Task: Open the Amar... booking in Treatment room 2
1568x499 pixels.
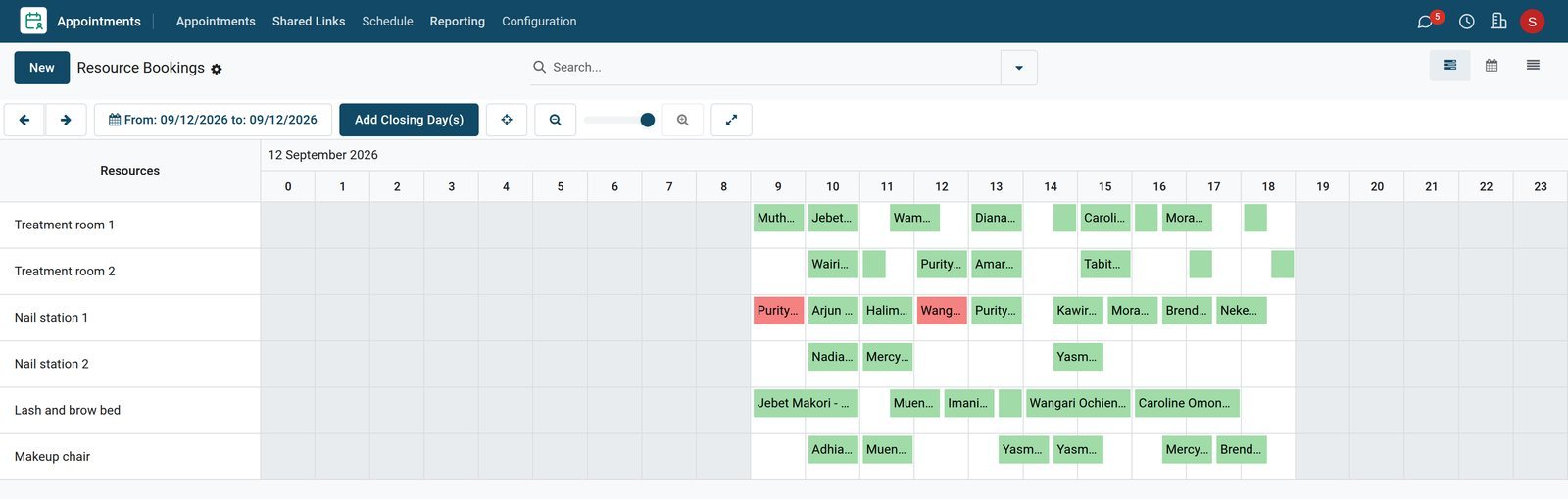Action: pos(997,264)
